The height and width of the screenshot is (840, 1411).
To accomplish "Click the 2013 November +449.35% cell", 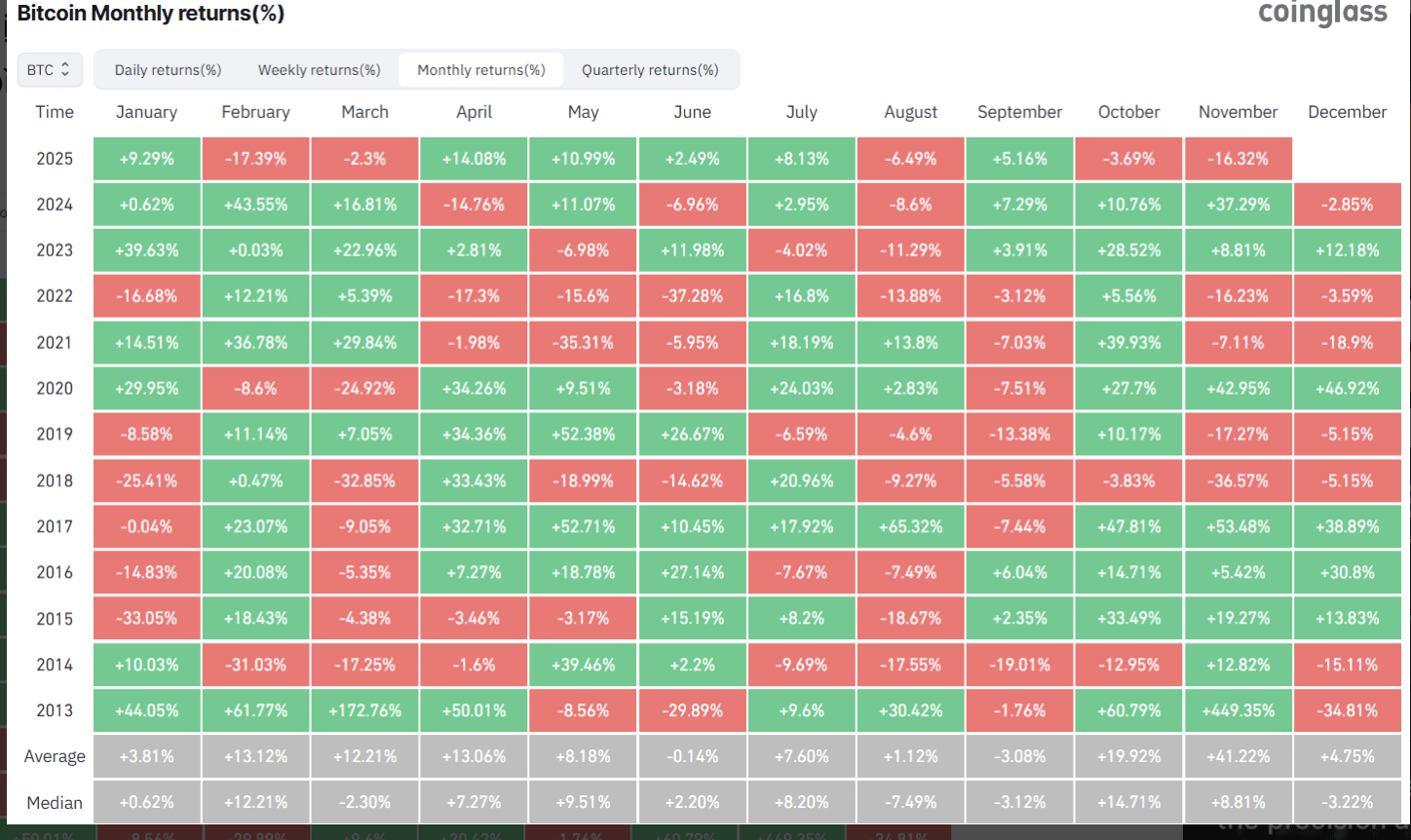I will click(x=1238, y=710).
